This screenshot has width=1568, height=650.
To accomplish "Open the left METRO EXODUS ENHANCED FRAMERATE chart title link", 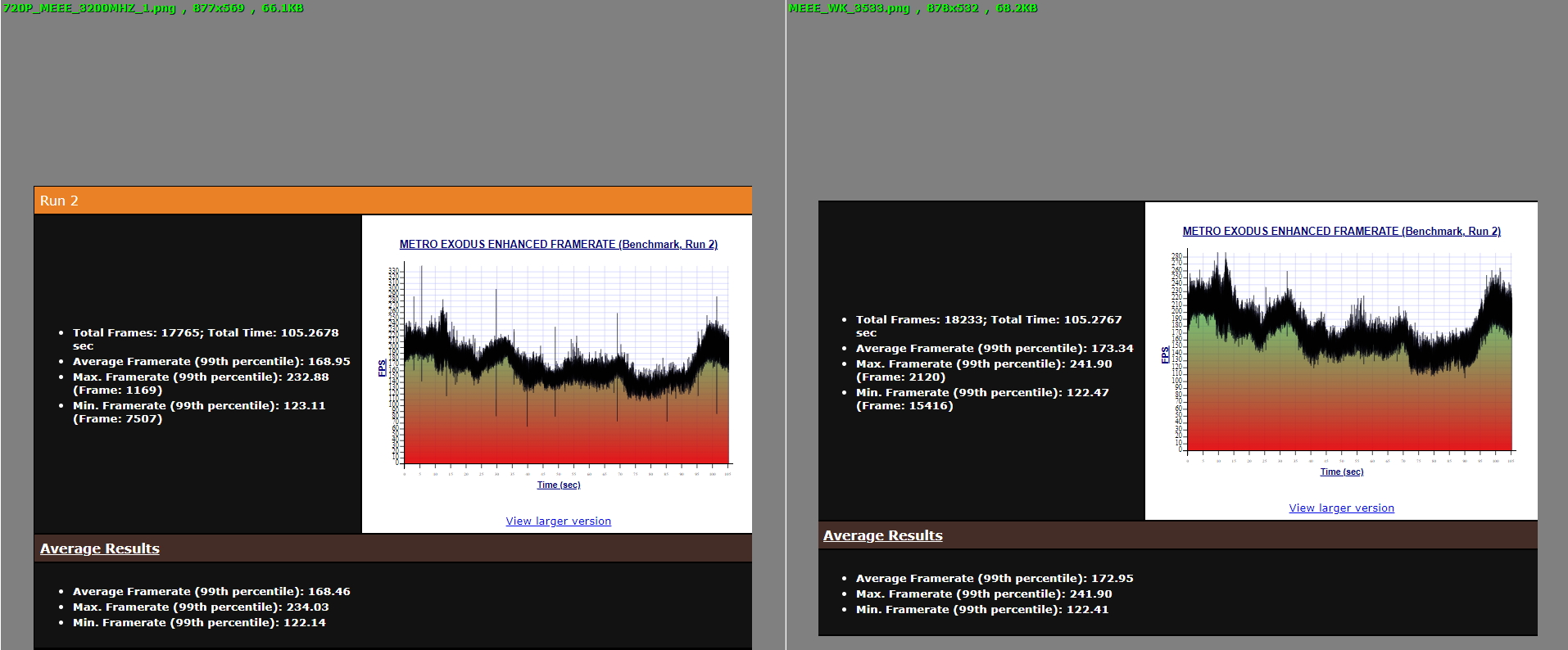I will point(558,244).
